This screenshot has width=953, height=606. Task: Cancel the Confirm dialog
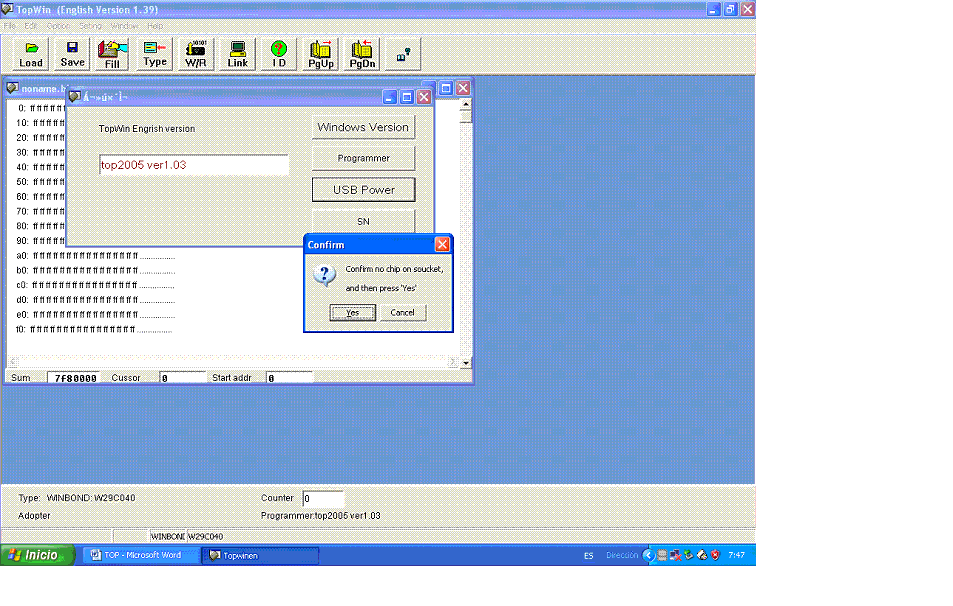pyautogui.click(x=402, y=312)
